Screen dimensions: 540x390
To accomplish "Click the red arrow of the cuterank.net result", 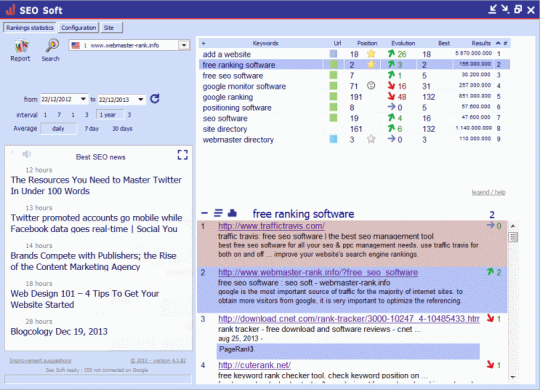I will pyautogui.click(x=490, y=365).
